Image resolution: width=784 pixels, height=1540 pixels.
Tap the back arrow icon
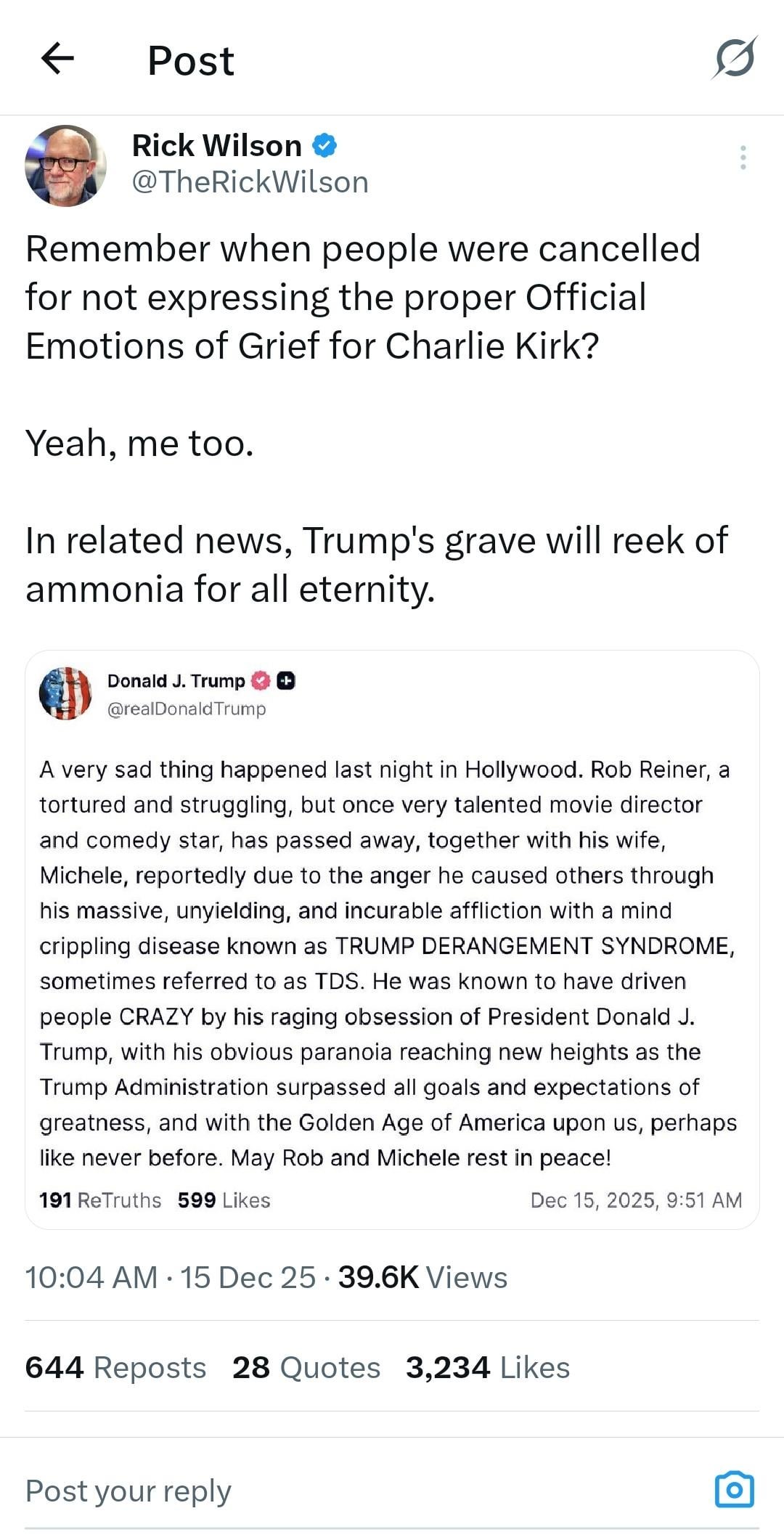pyautogui.click(x=58, y=59)
